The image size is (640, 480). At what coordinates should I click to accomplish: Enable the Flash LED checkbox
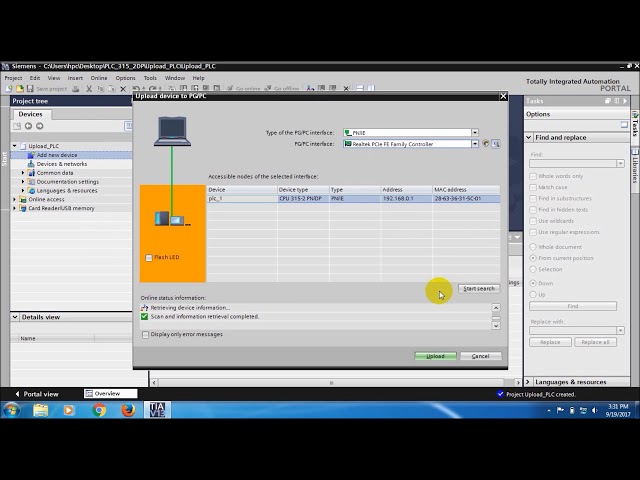click(149, 258)
